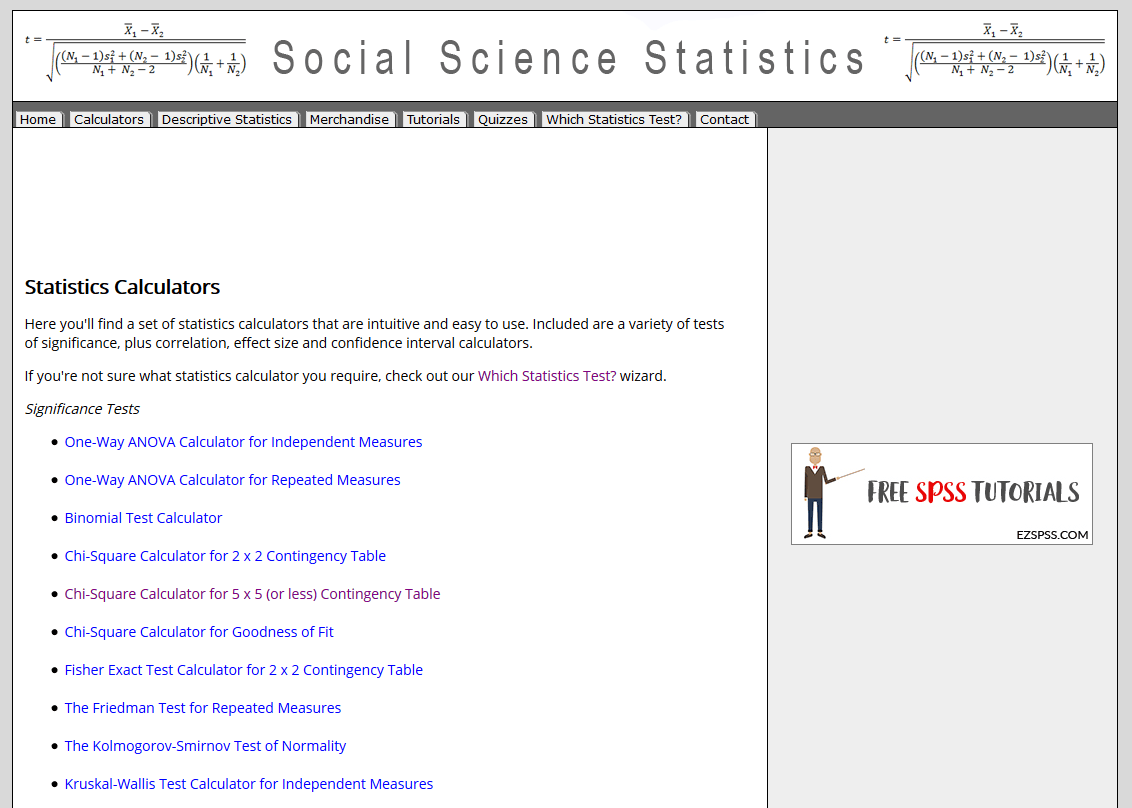The width and height of the screenshot is (1132, 808).
Task: Open Chi-Square Calculator for 5 x 5 Table
Action: (252, 594)
